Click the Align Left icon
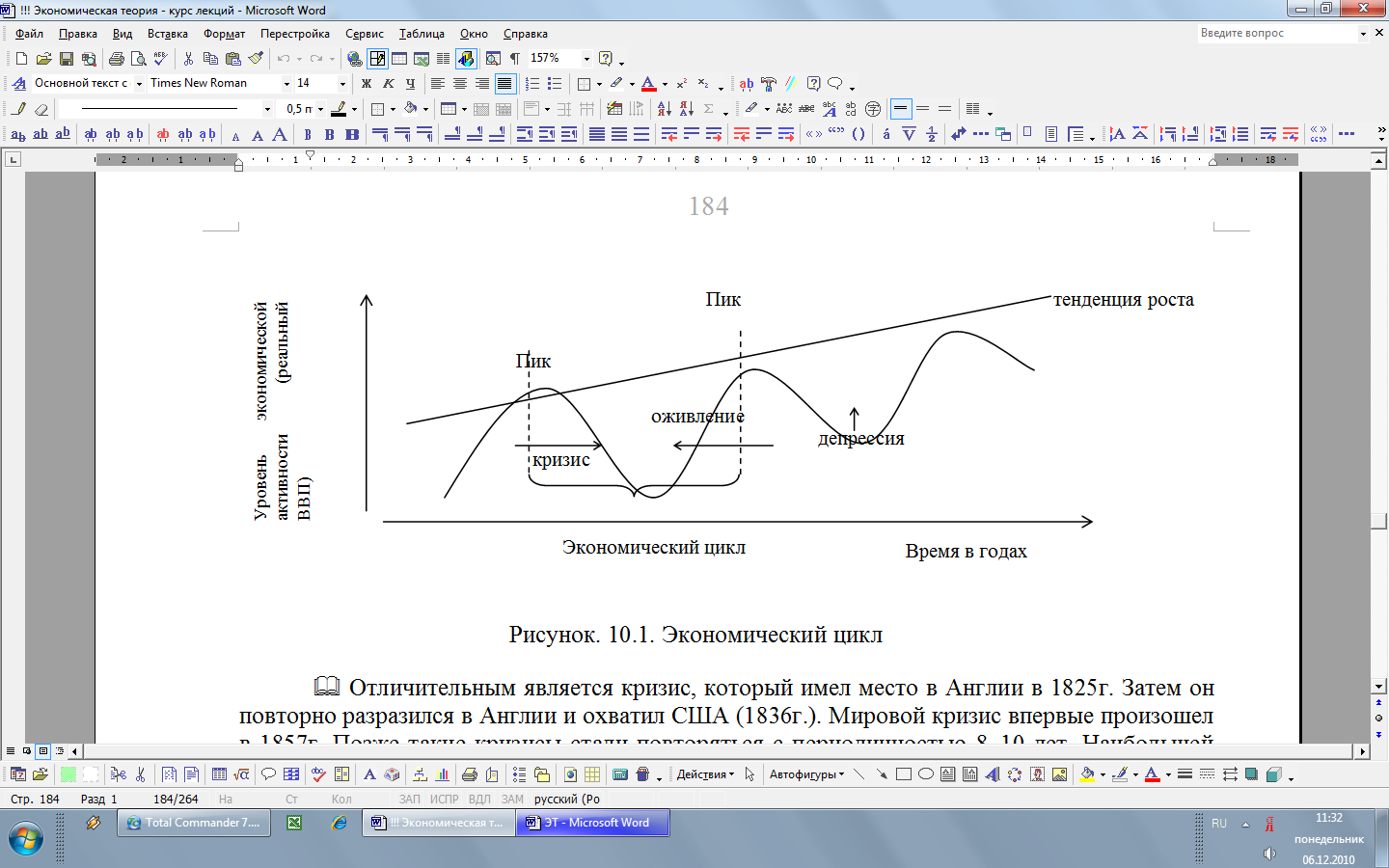This screenshot has height=868, width=1389. coord(438,84)
